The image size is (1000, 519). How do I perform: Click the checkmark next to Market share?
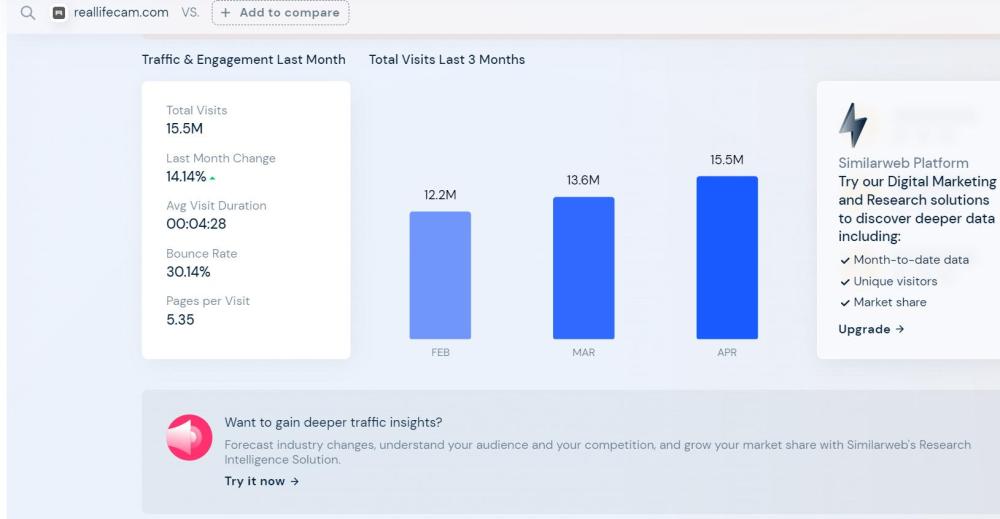coord(845,302)
